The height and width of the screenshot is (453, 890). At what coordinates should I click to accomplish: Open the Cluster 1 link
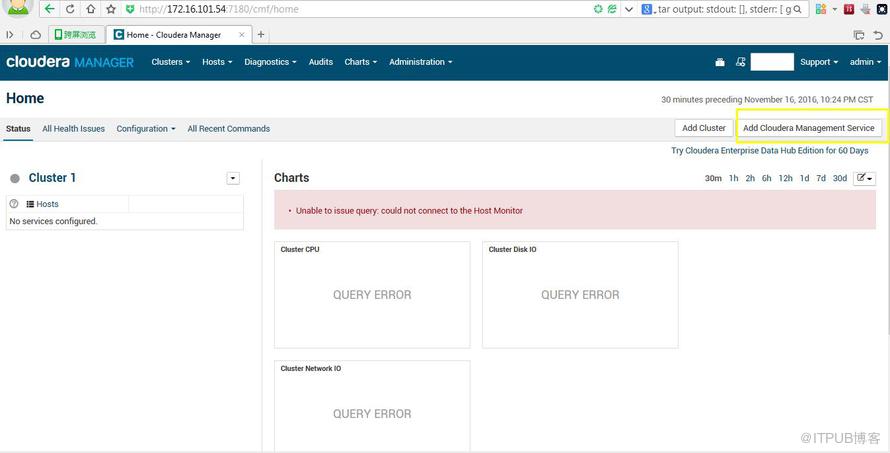(x=52, y=178)
